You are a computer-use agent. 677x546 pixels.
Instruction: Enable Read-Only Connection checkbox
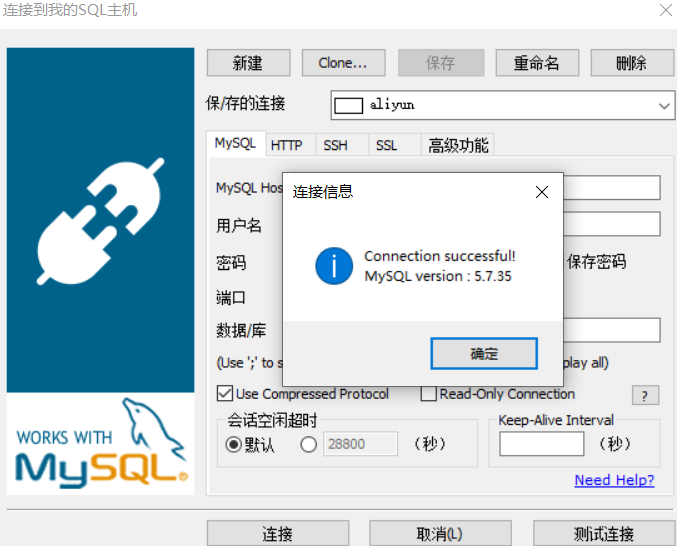point(428,394)
